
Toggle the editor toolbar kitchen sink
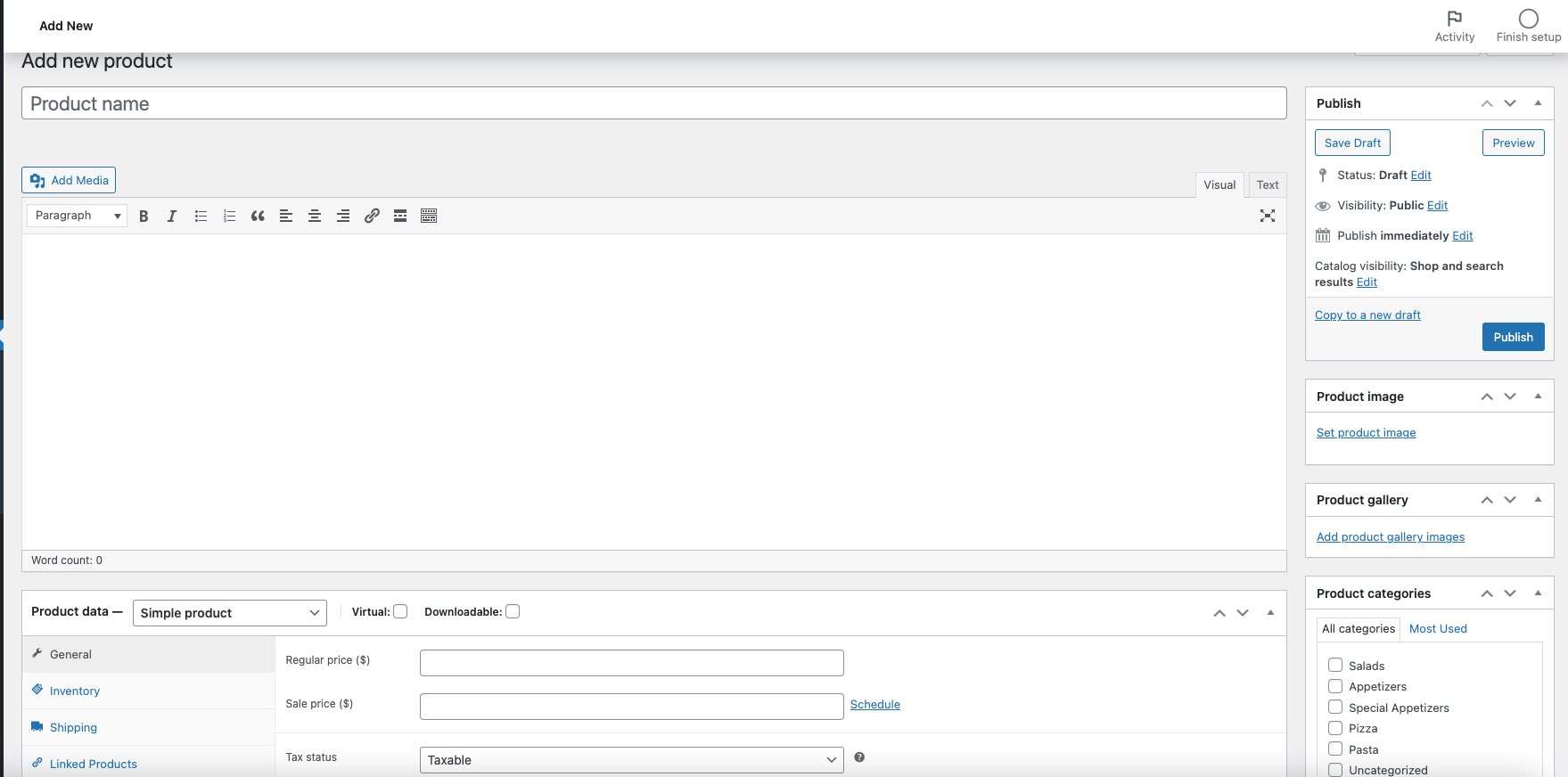click(x=429, y=216)
